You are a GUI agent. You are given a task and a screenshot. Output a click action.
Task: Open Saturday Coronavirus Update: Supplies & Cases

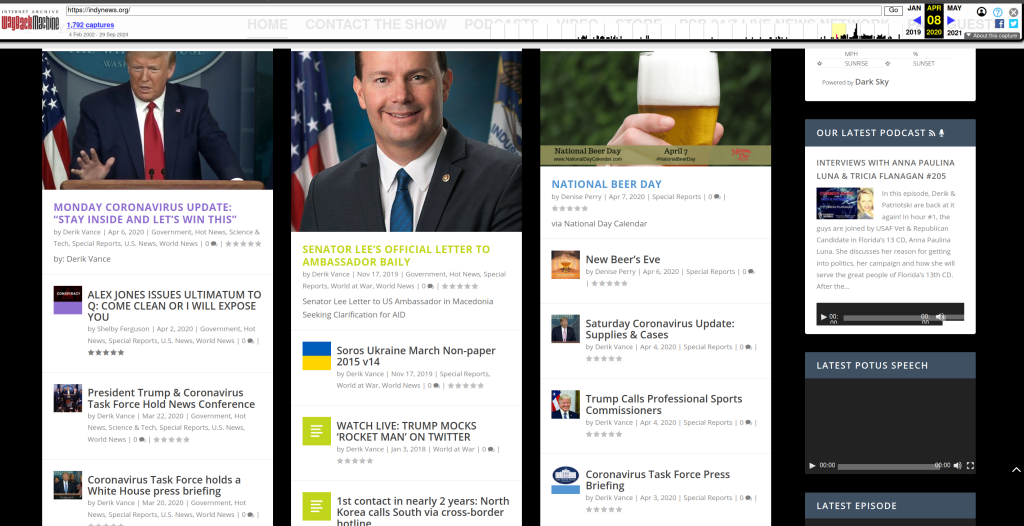[660, 329]
